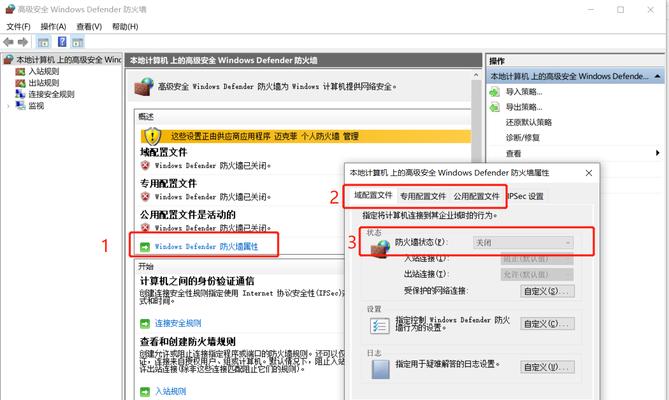The height and width of the screenshot is (400, 669).
Task: Open the 出站连接 dropdown
Action: [x=537, y=274]
